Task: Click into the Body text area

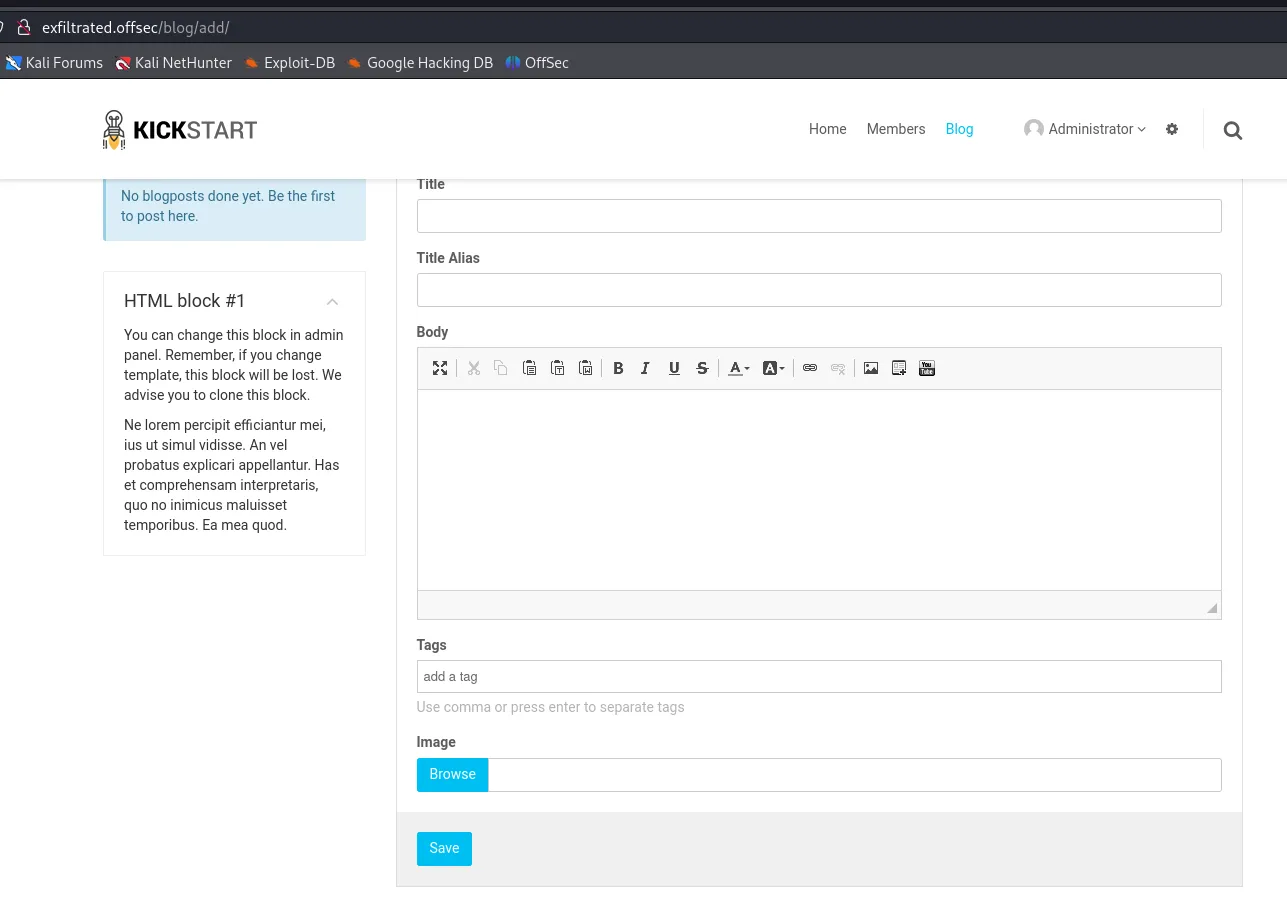Action: click(x=819, y=490)
